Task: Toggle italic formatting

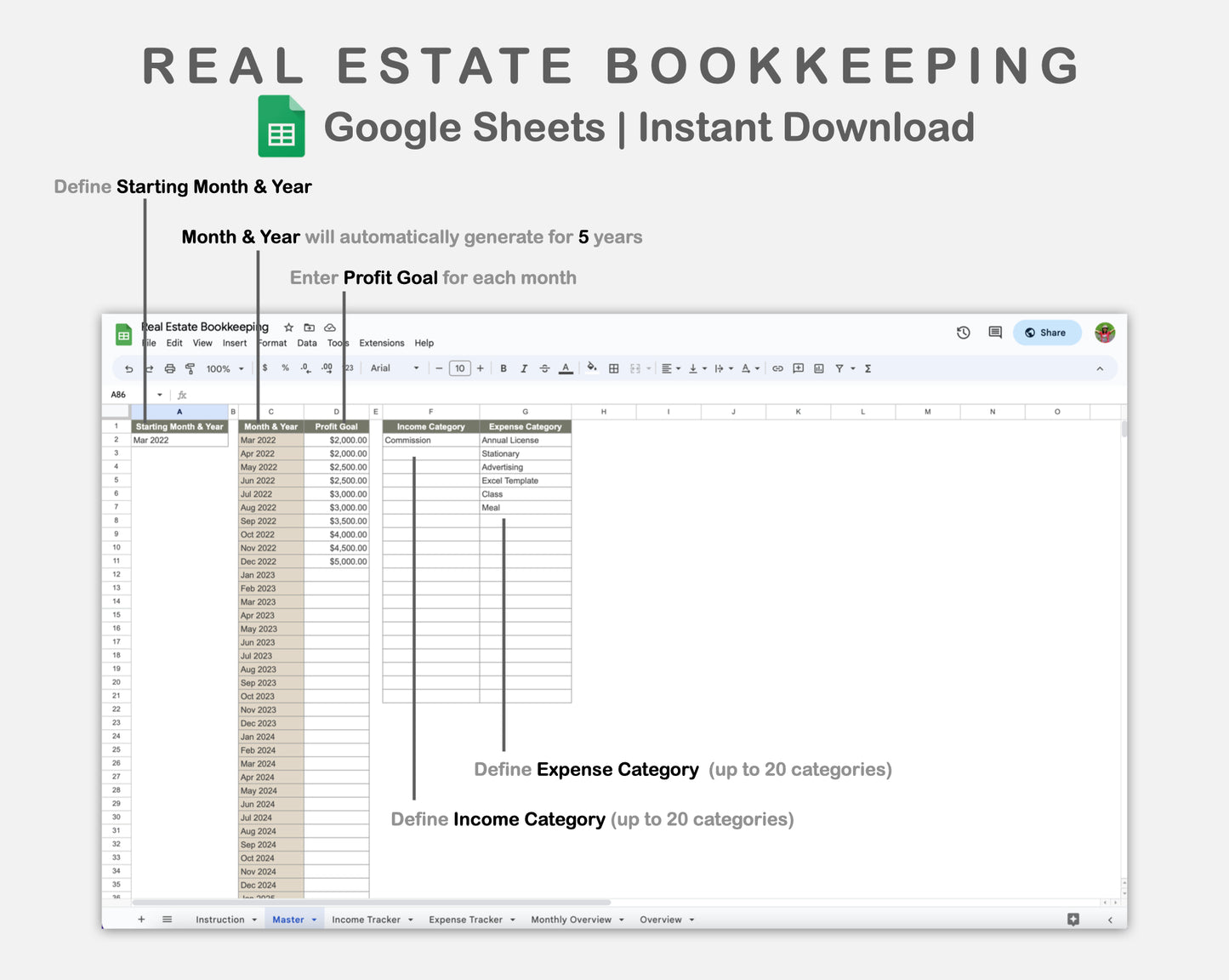Action: tap(524, 367)
